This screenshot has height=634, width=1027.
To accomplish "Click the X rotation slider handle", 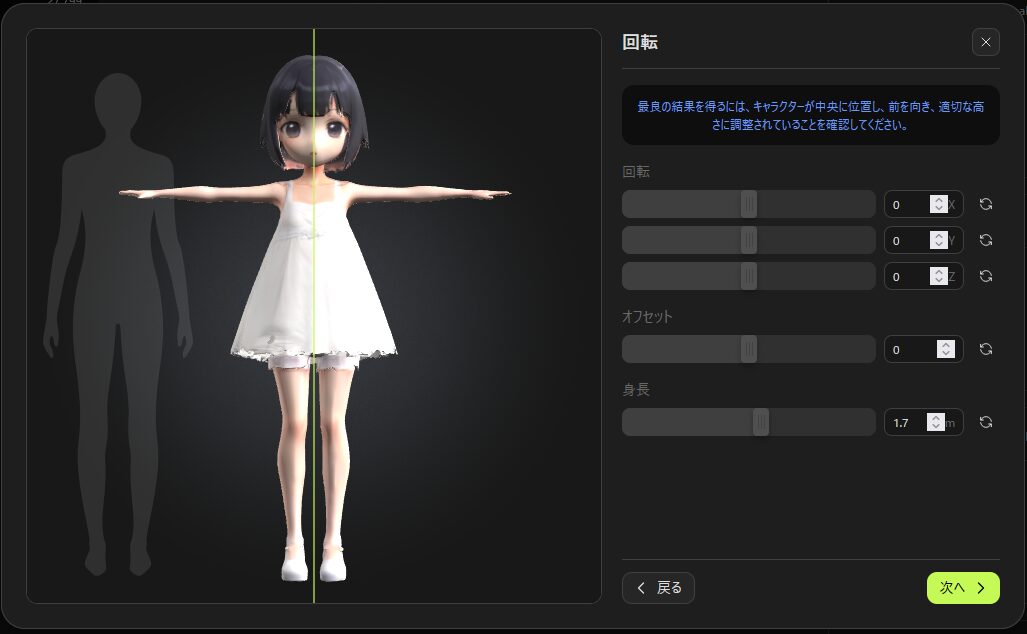I will point(749,204).
